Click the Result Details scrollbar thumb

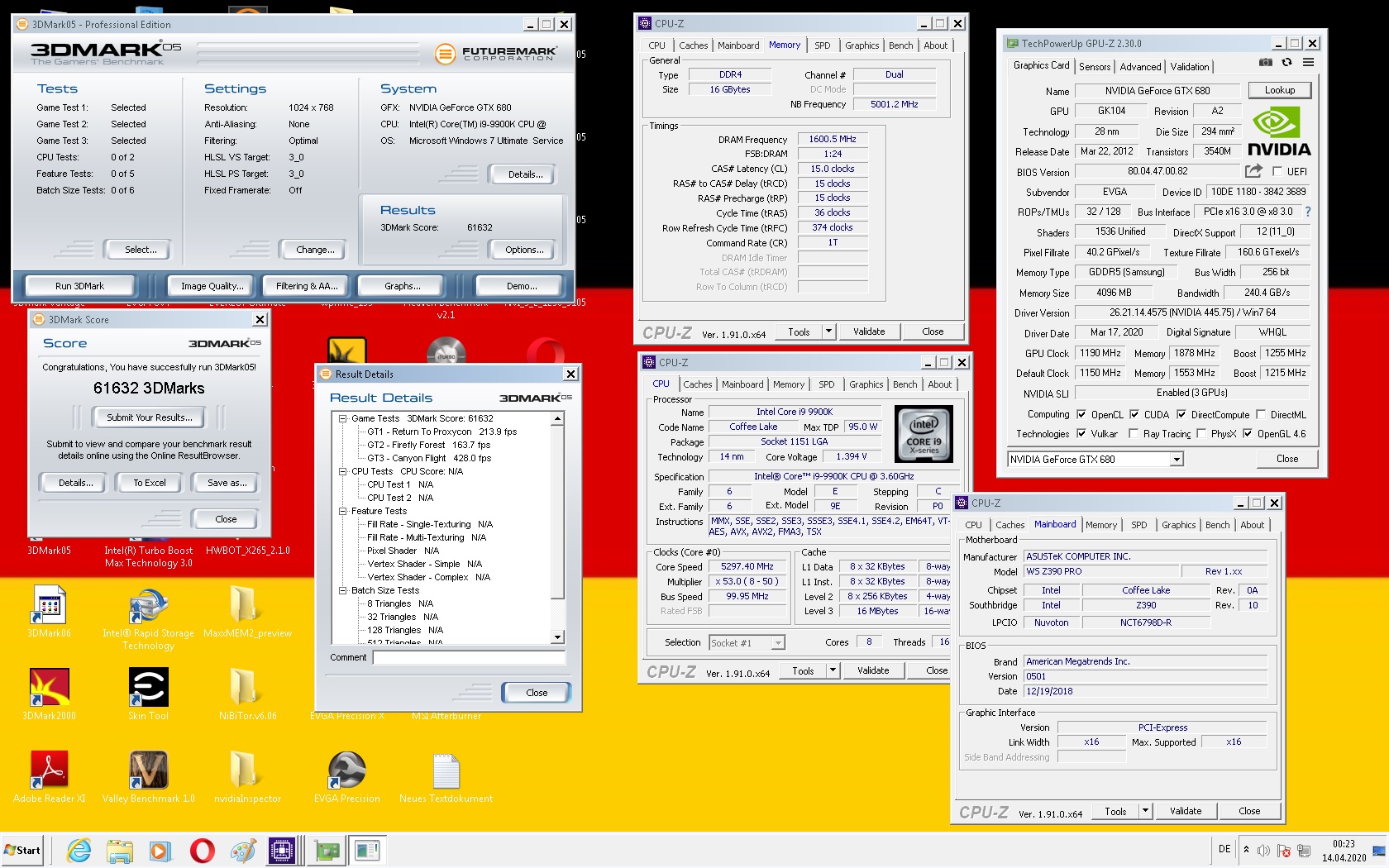[558, 512]
